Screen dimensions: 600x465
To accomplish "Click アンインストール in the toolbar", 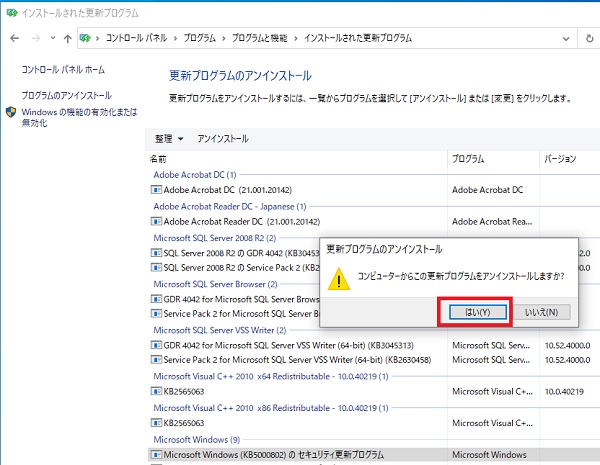I will 223,139.
